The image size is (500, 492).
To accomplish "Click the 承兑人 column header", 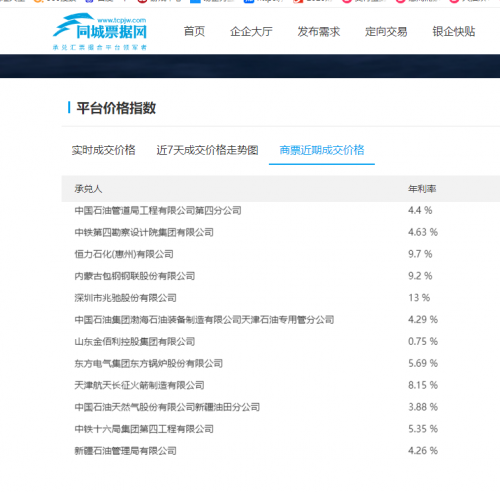I will tap(88, 189).
